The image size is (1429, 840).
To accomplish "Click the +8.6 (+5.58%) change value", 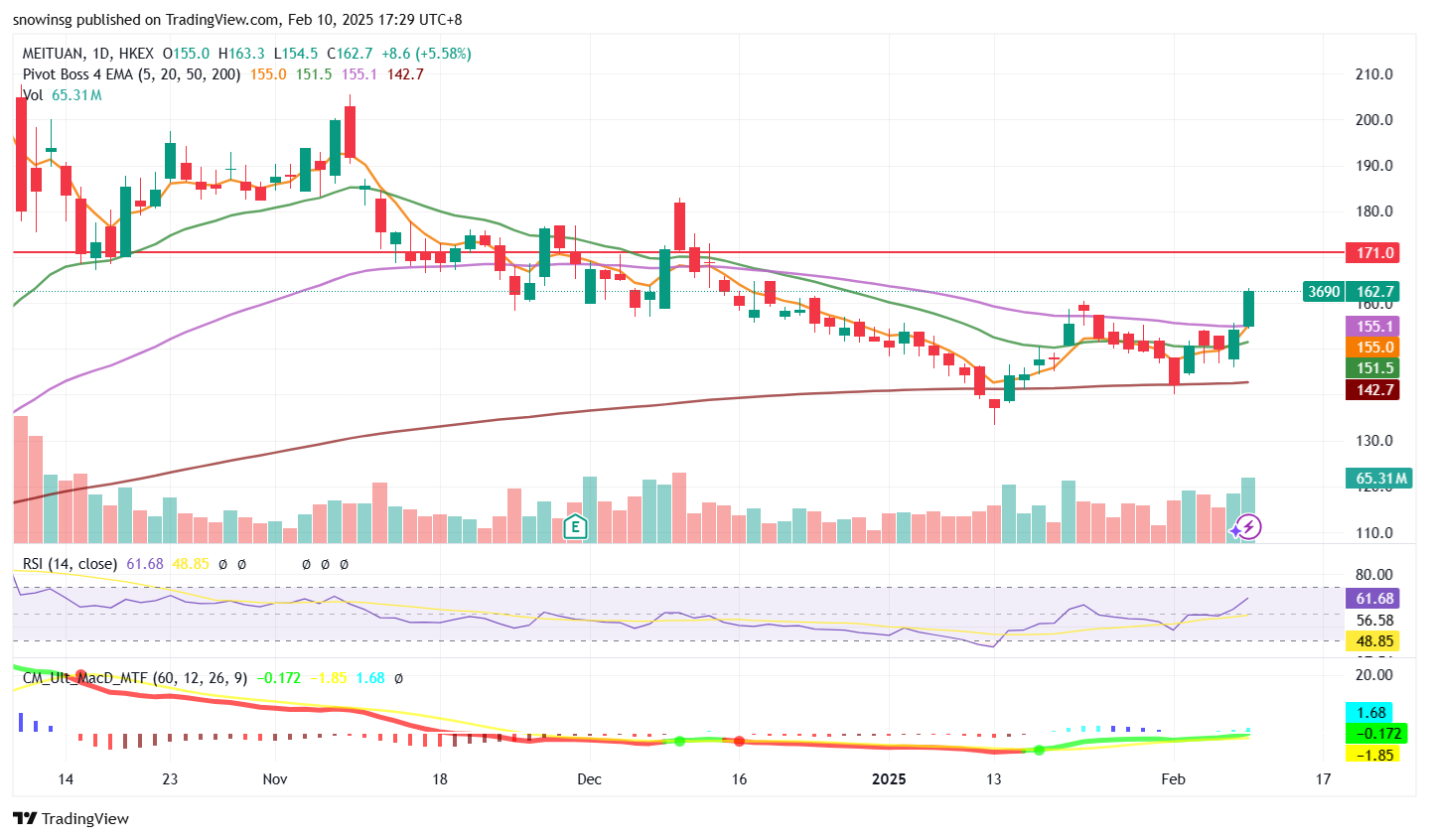I will (425, 54).
